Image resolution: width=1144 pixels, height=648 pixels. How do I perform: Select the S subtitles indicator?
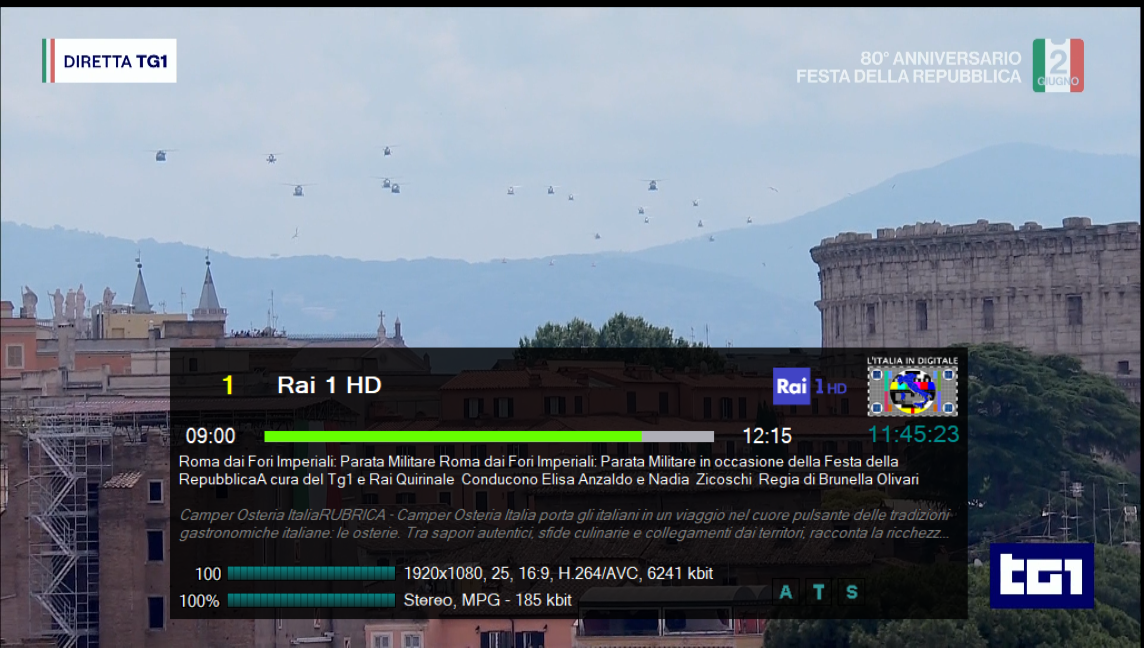pyautogui.click(x=851, y=592)
